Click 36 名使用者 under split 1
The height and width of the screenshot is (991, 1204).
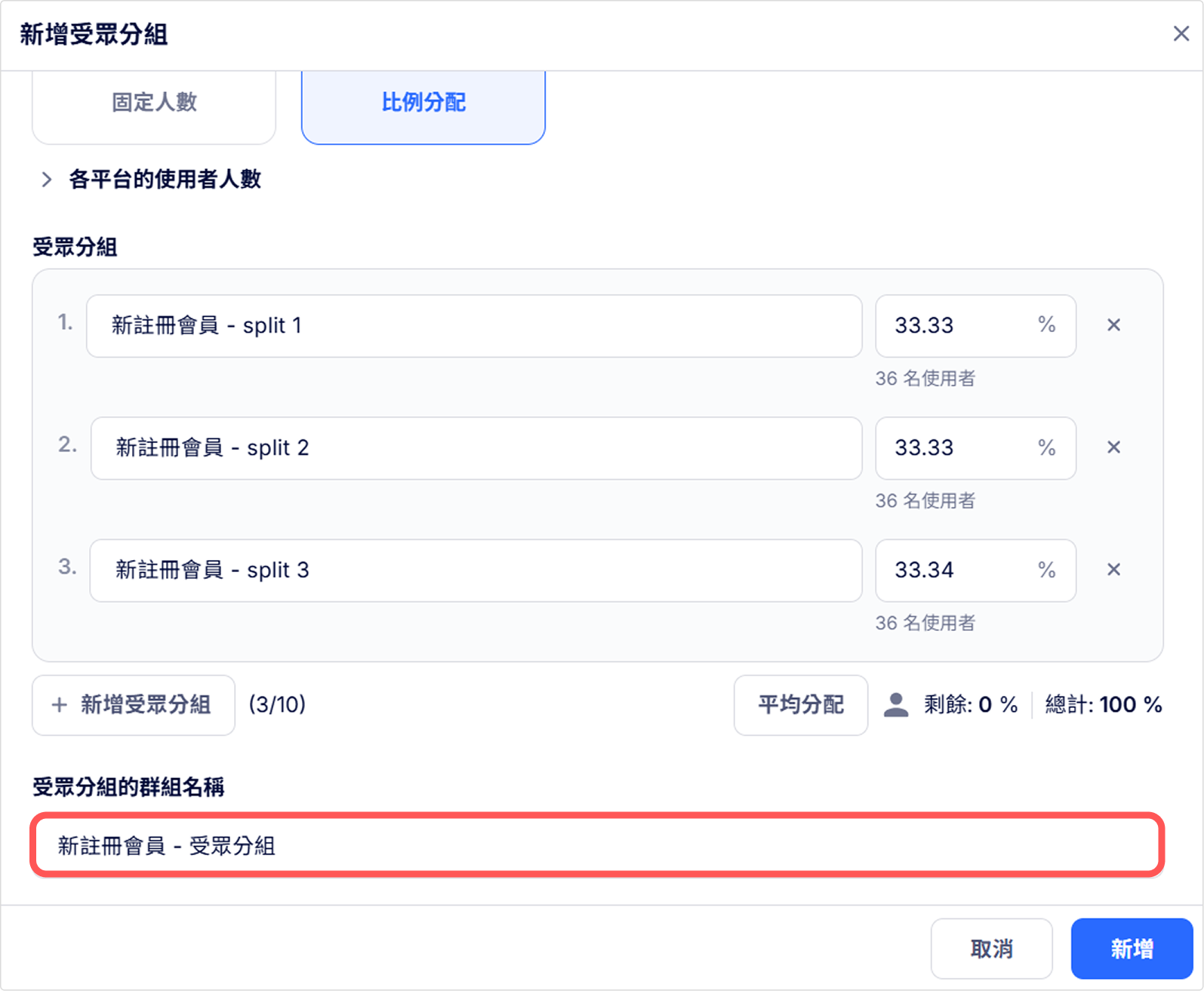(925, 379)
